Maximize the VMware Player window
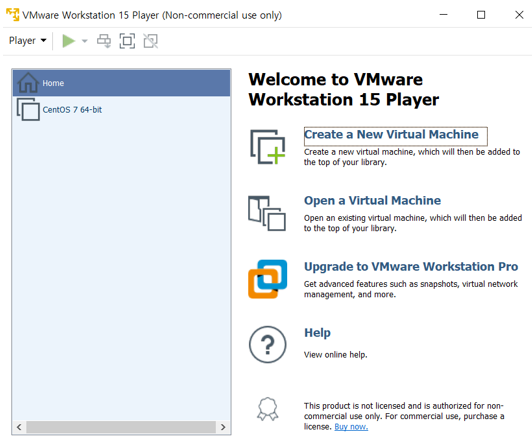 point(481,15)
